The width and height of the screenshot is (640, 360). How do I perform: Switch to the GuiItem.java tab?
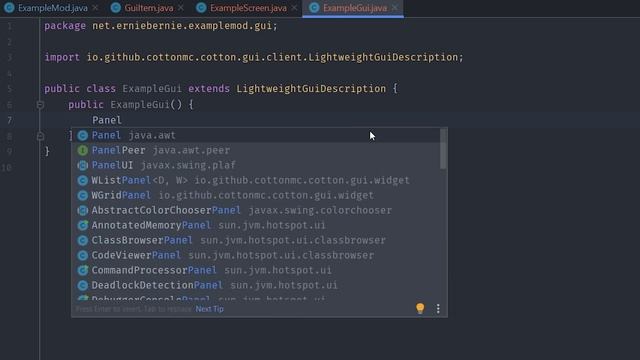(x=149, y=8)
